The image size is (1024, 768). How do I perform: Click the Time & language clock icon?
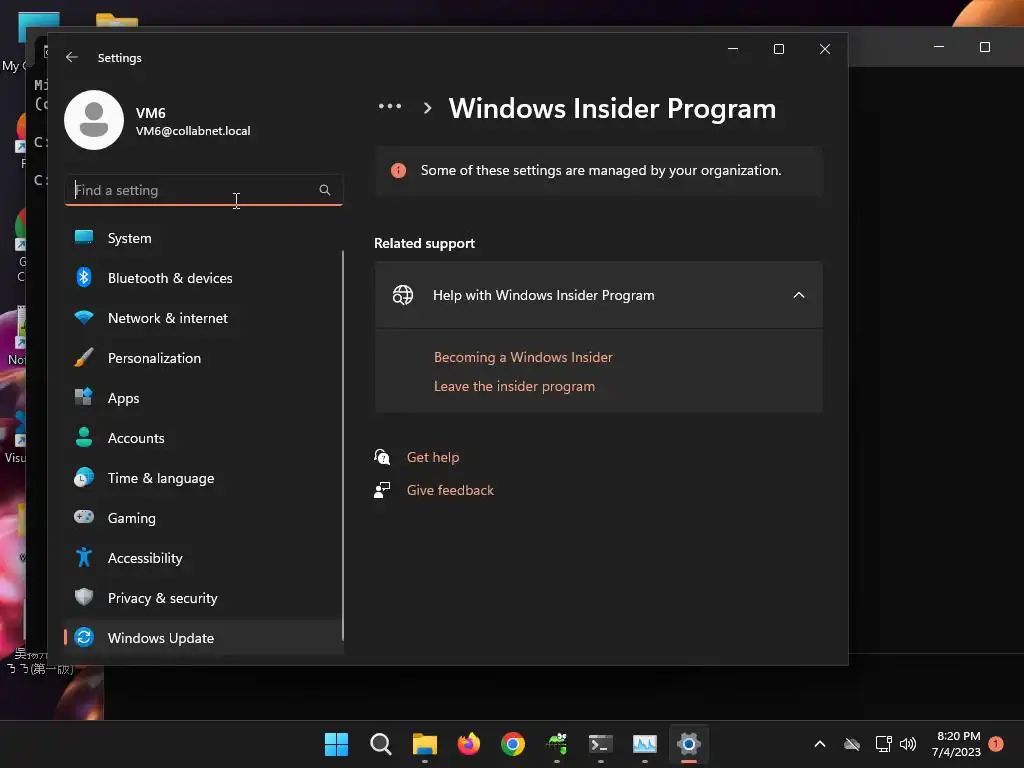pyautogui.click(x=84, y=477)
